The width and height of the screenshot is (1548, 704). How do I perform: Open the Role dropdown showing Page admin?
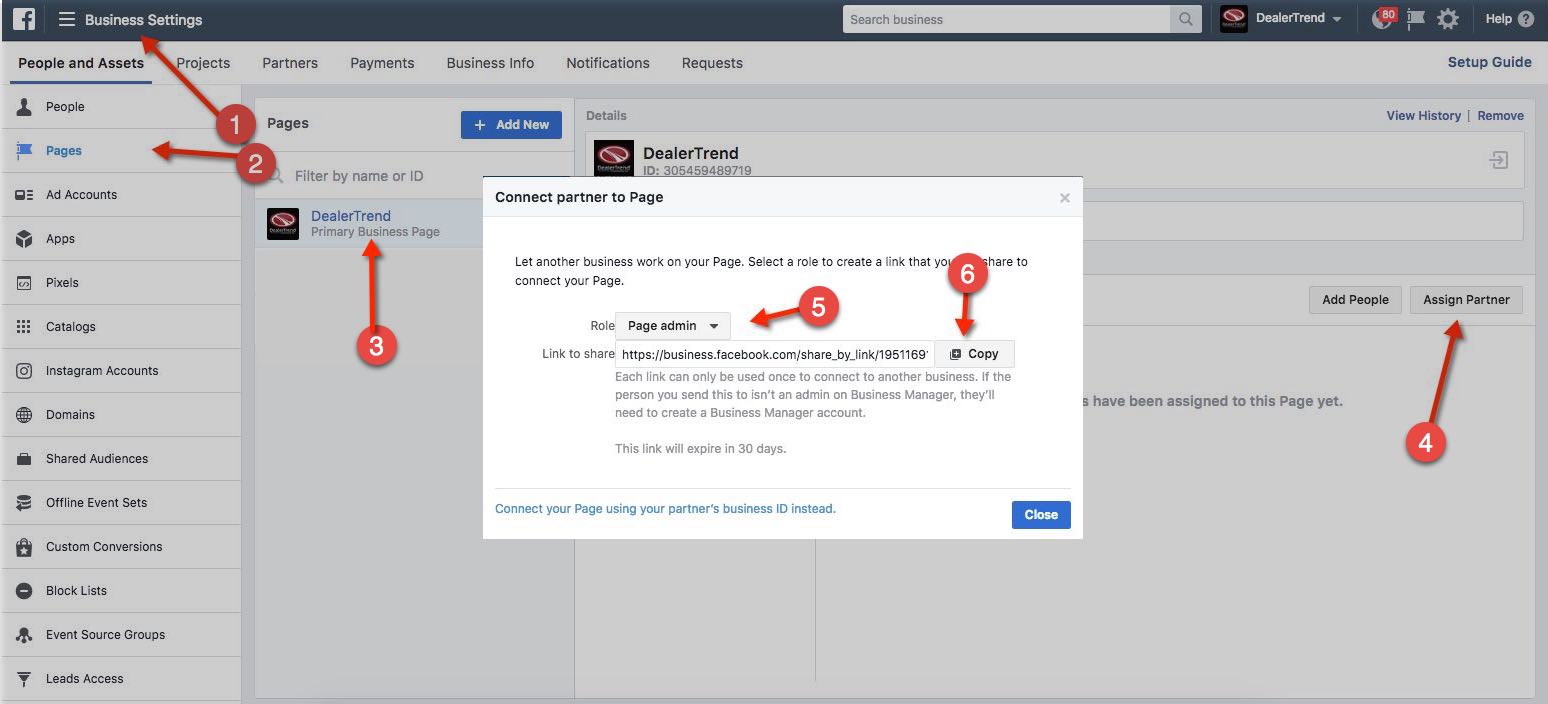(x=673, y=326)
